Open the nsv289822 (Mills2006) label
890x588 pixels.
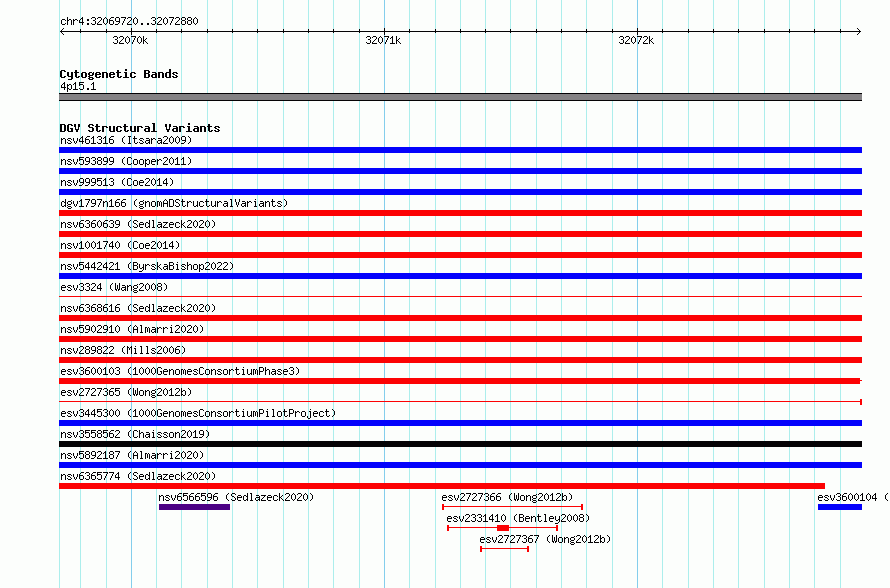pos(123,350)
